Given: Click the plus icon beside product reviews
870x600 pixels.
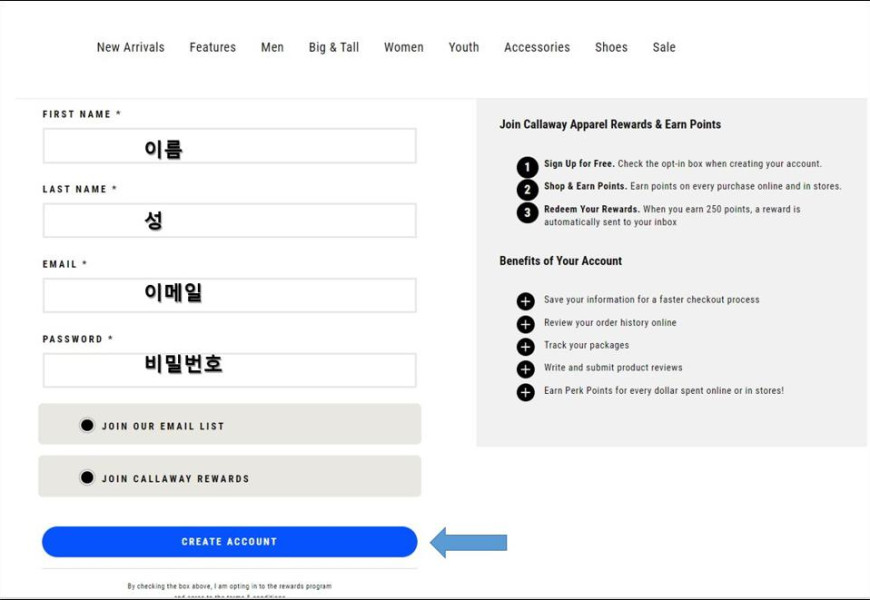Looking at the screenshot, I should click(525, 369).
